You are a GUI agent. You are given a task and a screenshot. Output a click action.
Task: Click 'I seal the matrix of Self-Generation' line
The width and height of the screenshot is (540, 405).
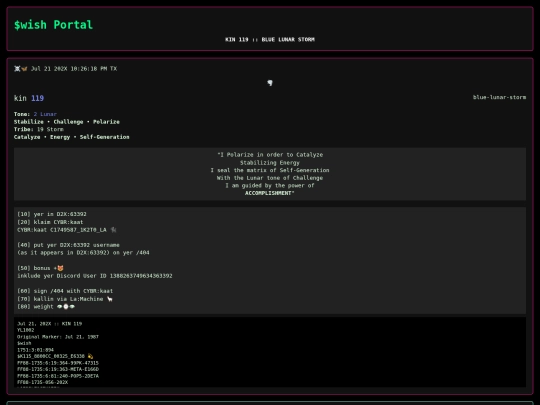tap(270, 170)
